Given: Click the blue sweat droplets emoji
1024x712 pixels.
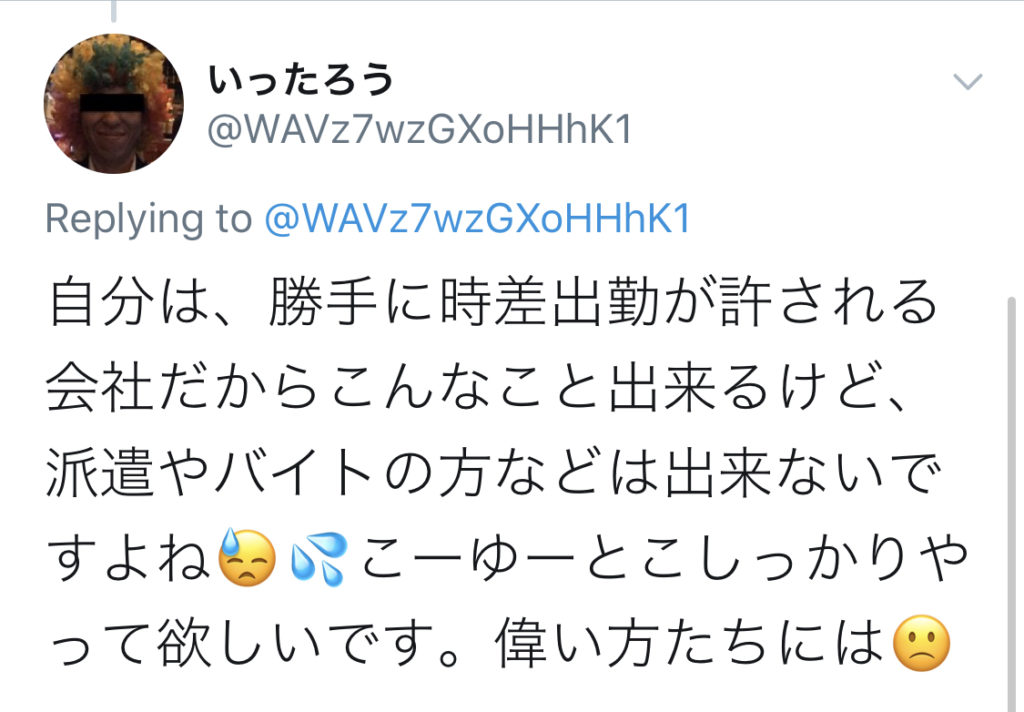Looking at the screenshot, I should click(x=319, y=558).
